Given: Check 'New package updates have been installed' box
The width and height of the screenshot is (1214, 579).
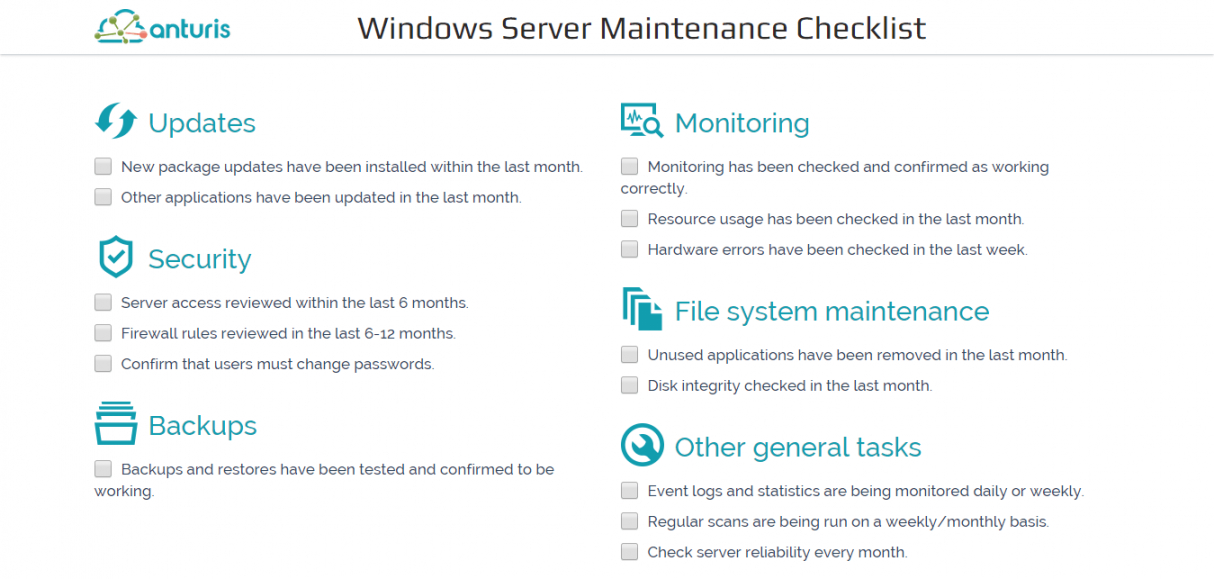Looking at the screenshot, I should (103, 166).
